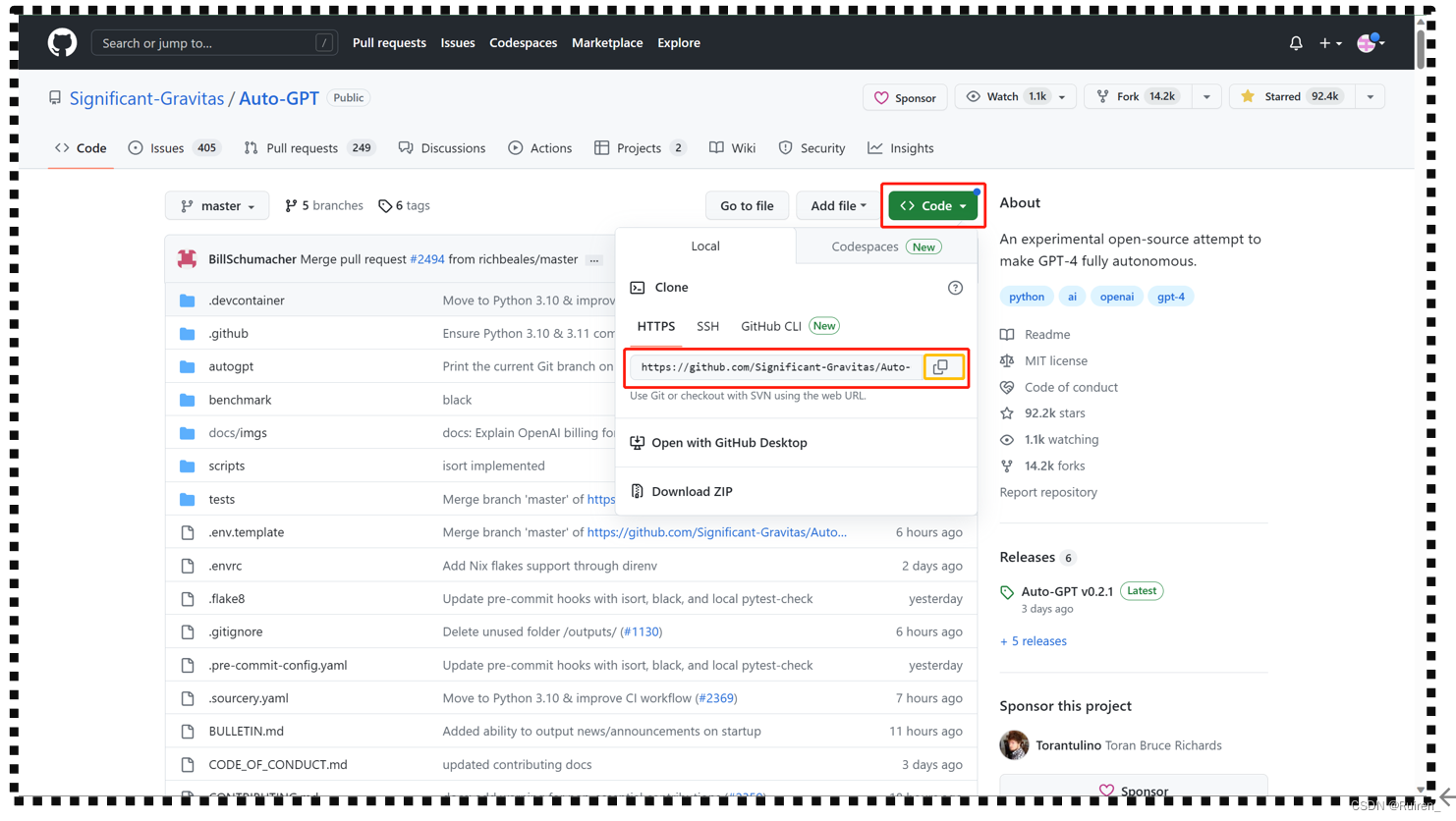Click BillSchumacher's commit avatar

[187, 259]
